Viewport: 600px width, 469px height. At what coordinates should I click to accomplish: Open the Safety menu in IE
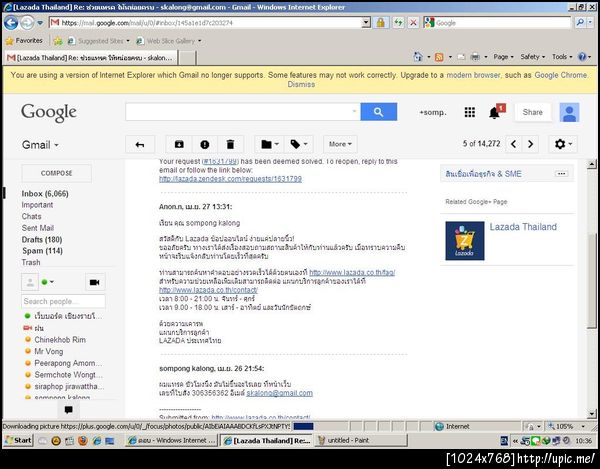(532, 57)
